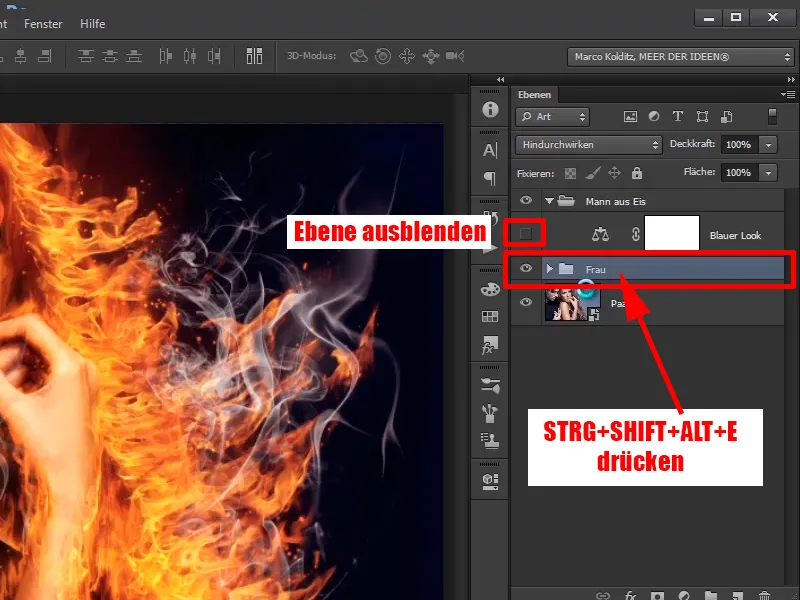
Task: Open the Brush Presets panel icon
Action: [490, 385]
